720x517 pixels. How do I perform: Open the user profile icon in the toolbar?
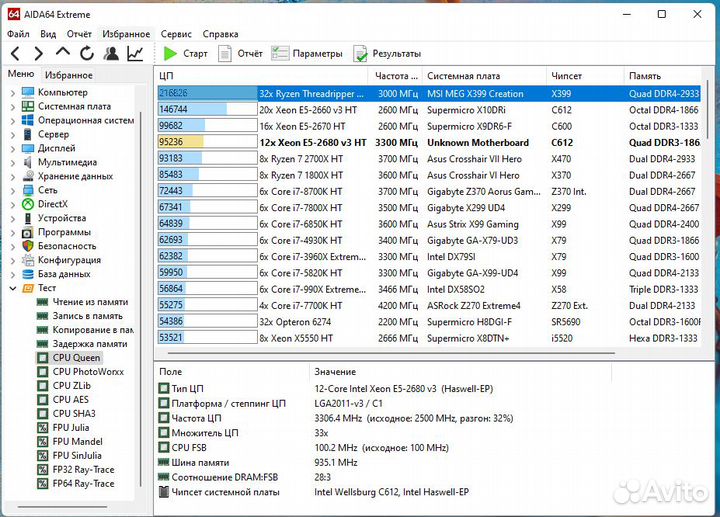click(111, 54)
